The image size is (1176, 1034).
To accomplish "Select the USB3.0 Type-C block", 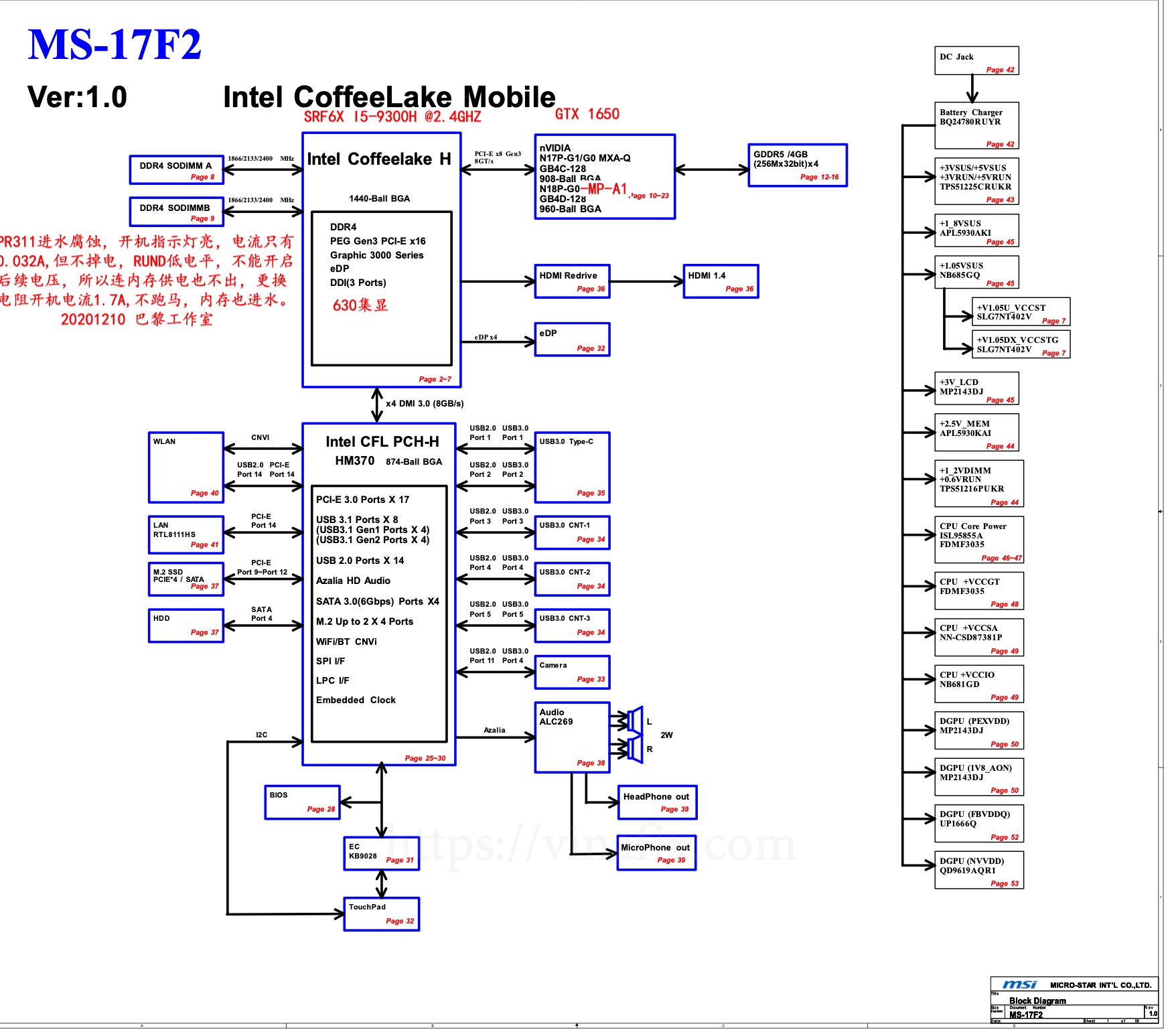I will point(573,467).
